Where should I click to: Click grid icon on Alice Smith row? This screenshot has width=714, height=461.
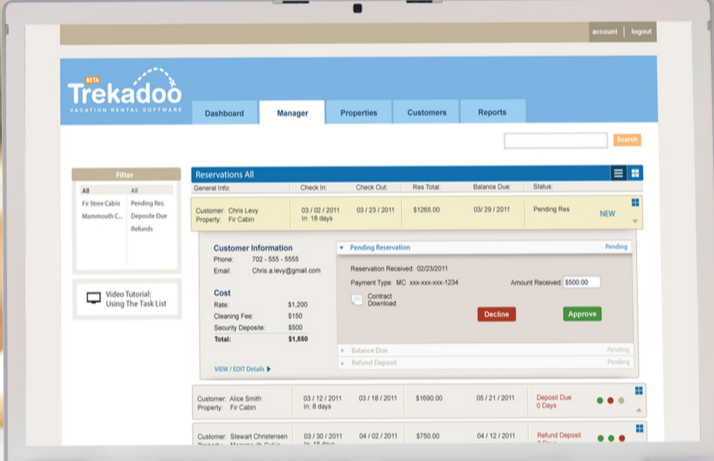coord(639,391)
